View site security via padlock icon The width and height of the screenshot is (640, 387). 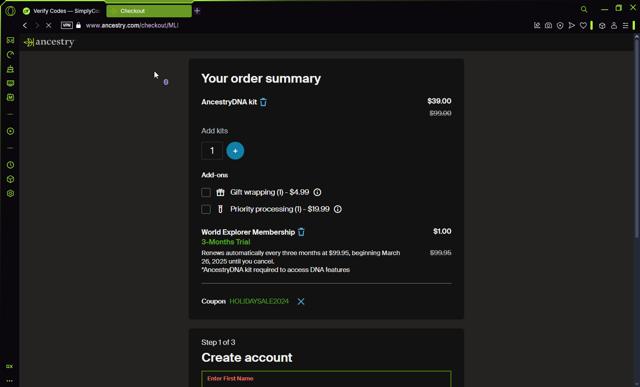coord(78,25)
